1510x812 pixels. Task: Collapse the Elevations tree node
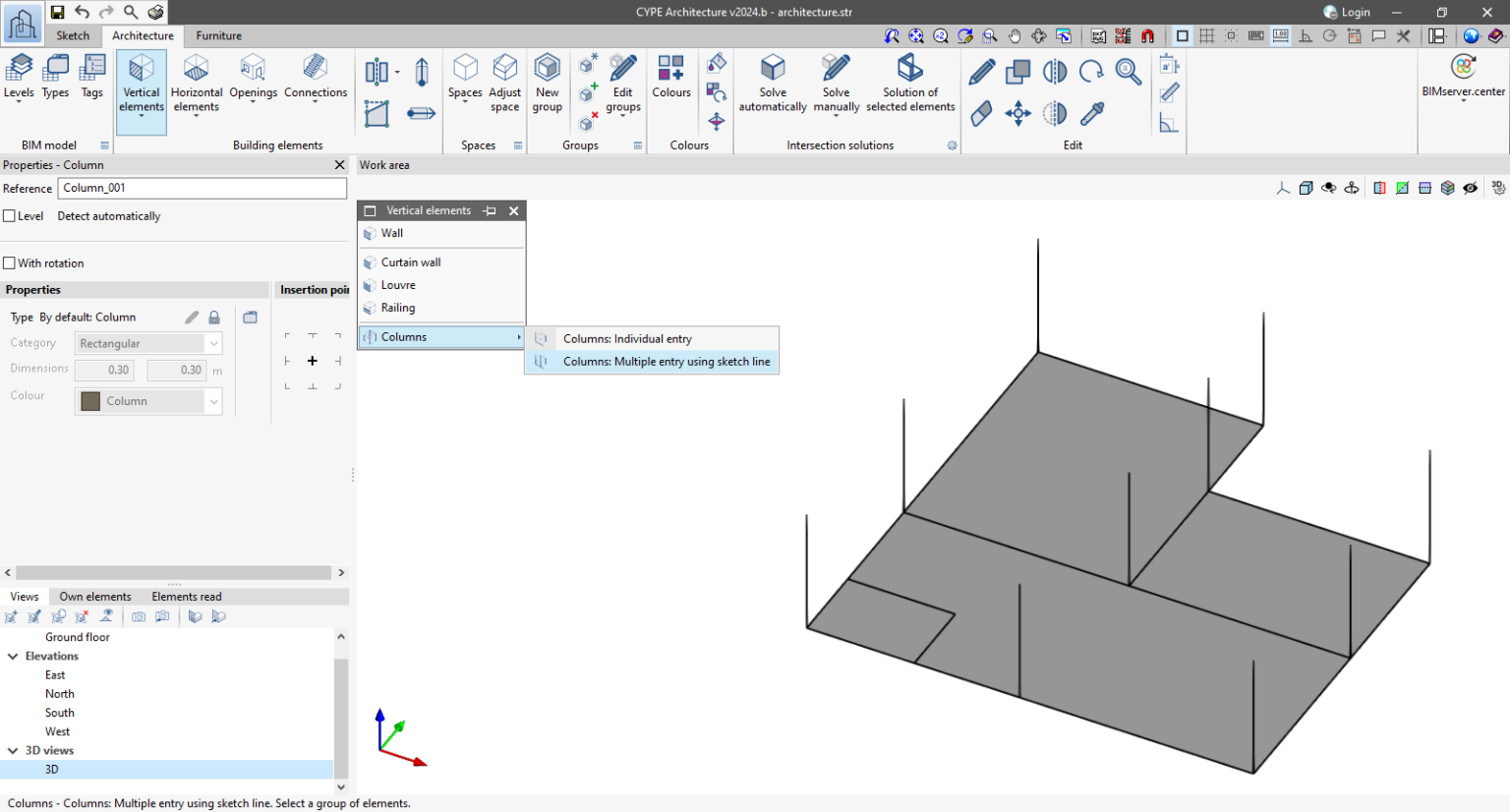coord(13,657)
